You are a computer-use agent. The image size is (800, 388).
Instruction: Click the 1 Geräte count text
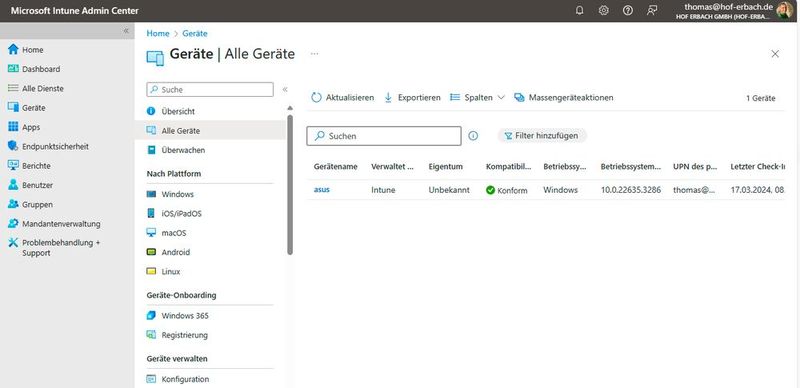[761, 98]
